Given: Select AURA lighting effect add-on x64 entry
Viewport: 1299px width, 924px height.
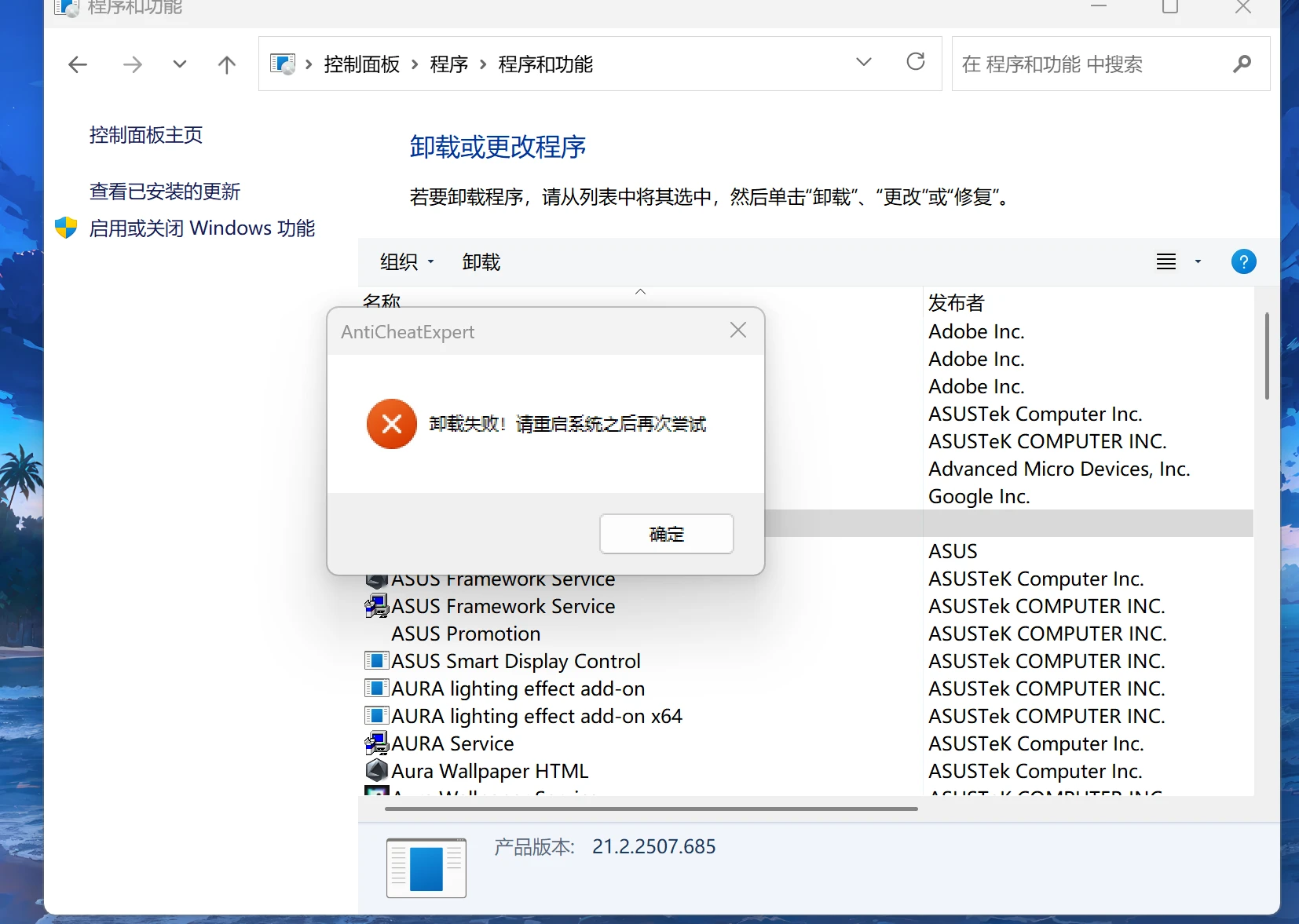Looking at the screenshot, I should pos(538,716).
